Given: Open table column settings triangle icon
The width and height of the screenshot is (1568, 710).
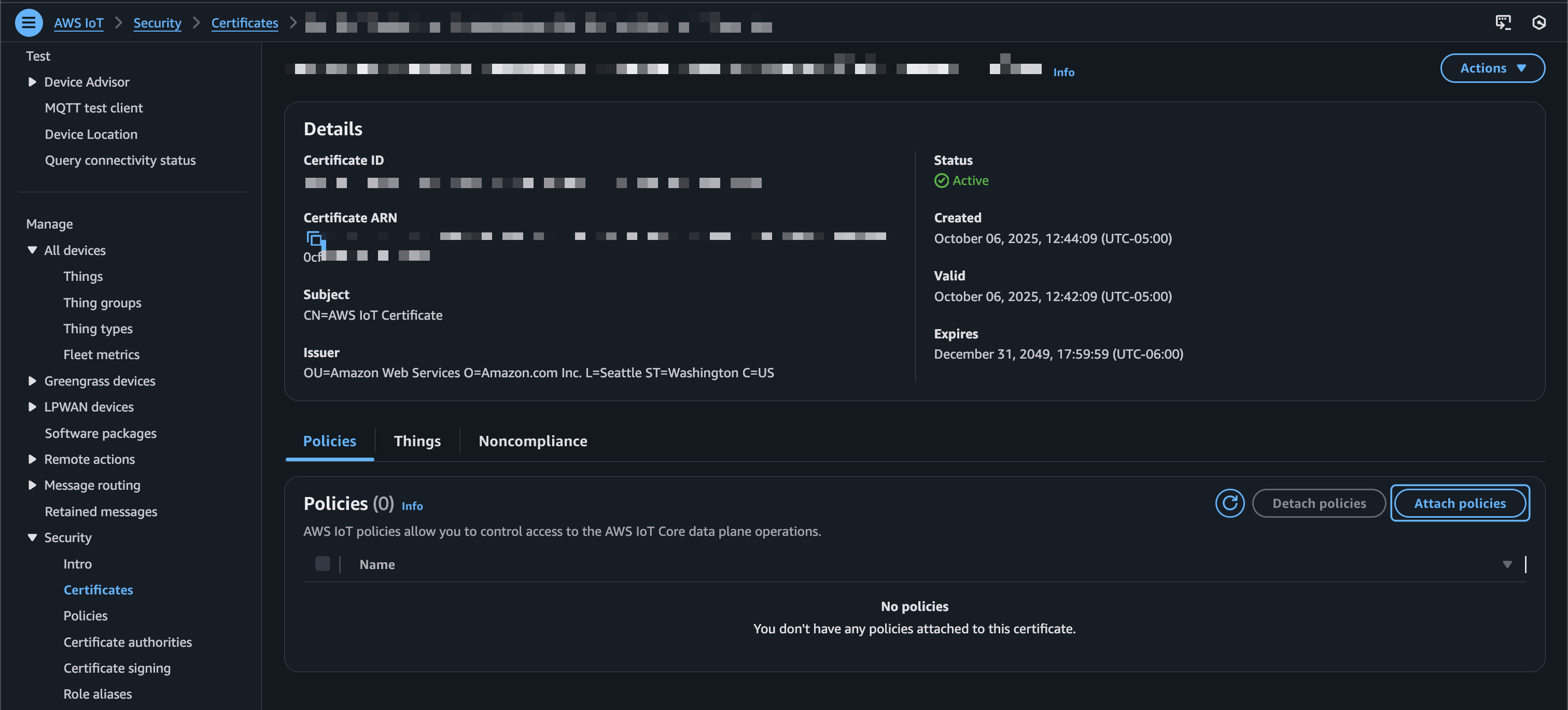Looking at the screenshot, I should click(1507, 564).
